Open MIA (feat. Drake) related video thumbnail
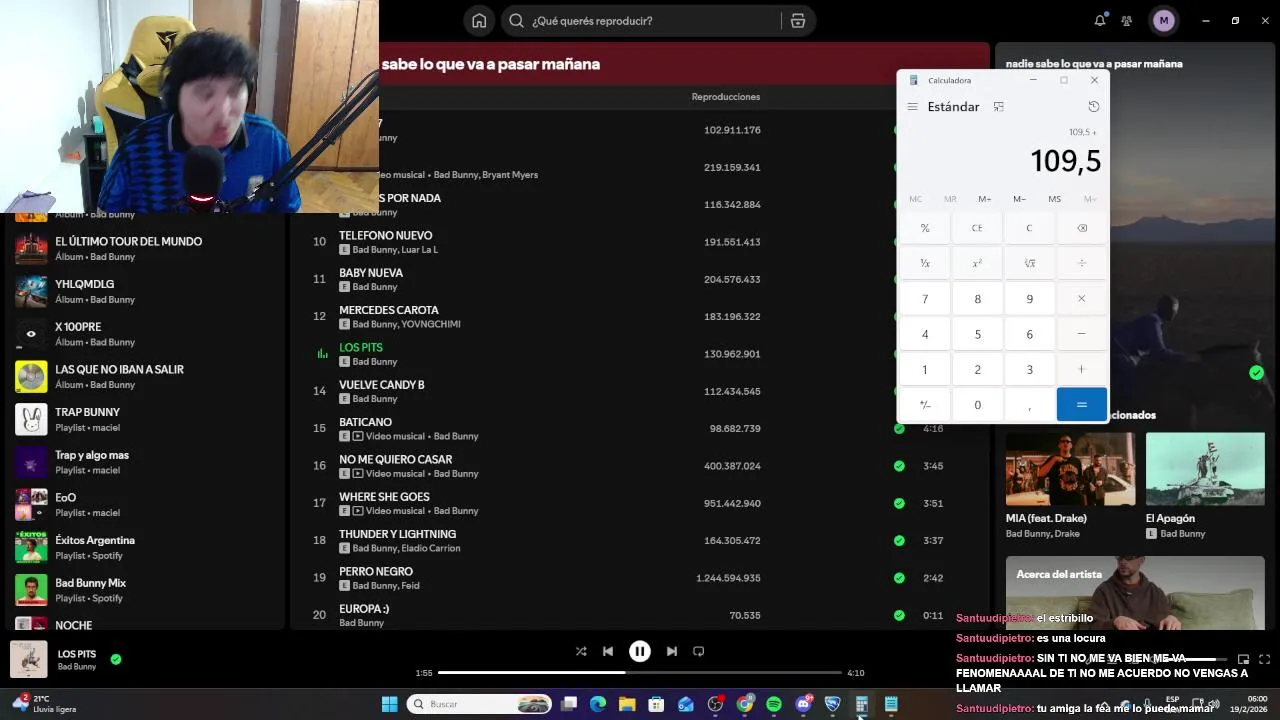 pos(1070,469)
